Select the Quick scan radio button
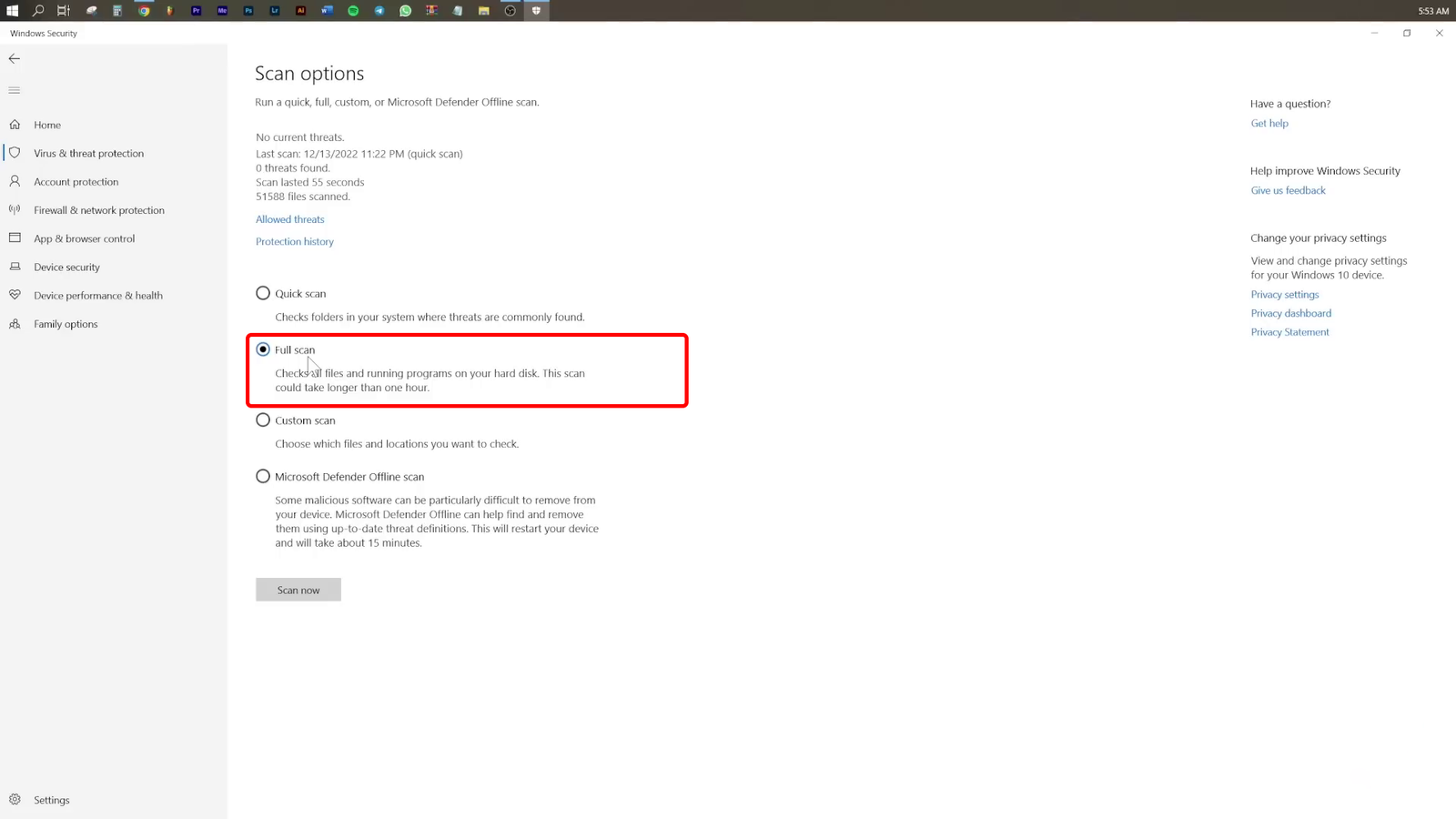This screenshot has width=1456, height=819. point(263,293)
